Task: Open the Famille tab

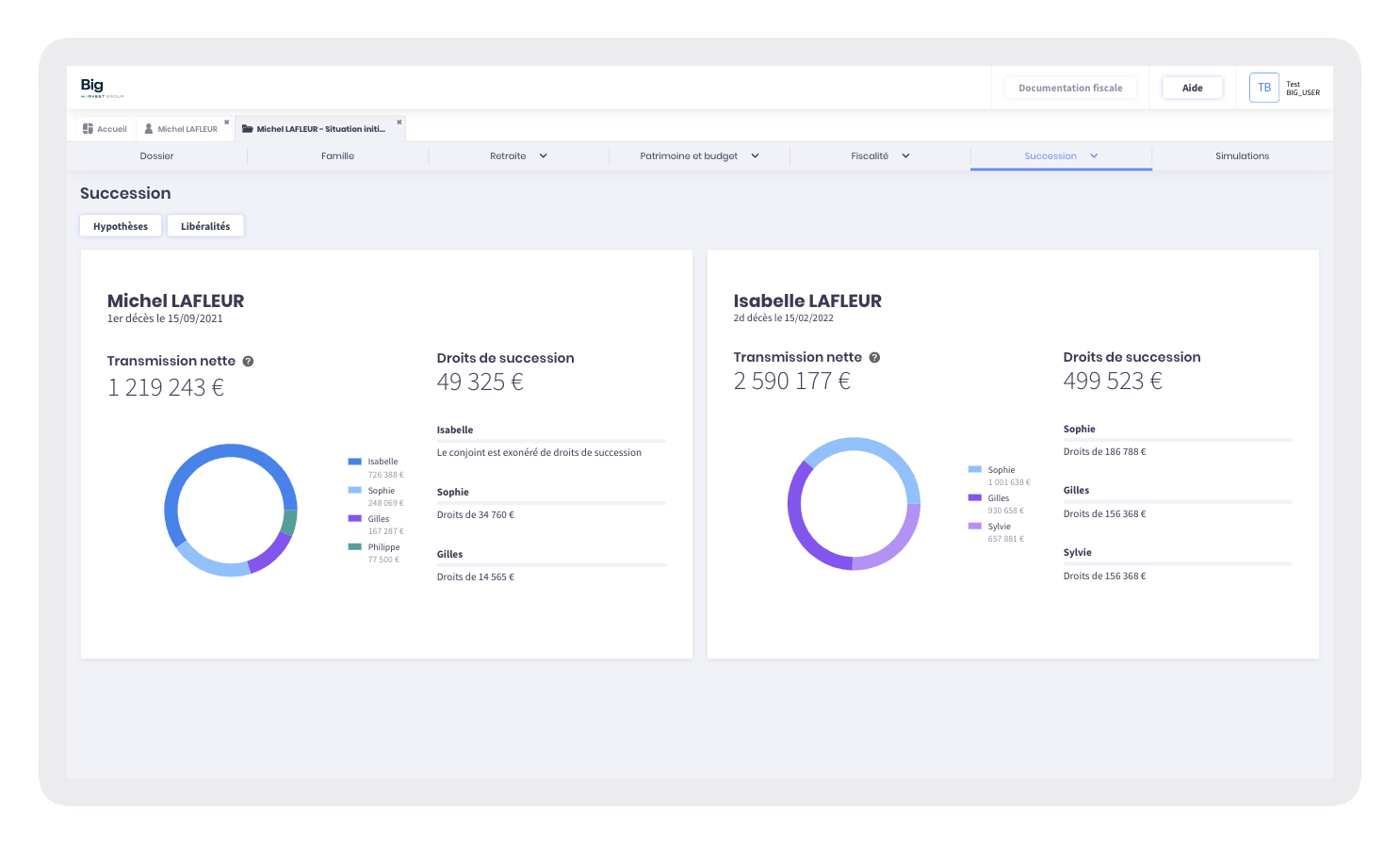Action: click(x=337, y=156)
